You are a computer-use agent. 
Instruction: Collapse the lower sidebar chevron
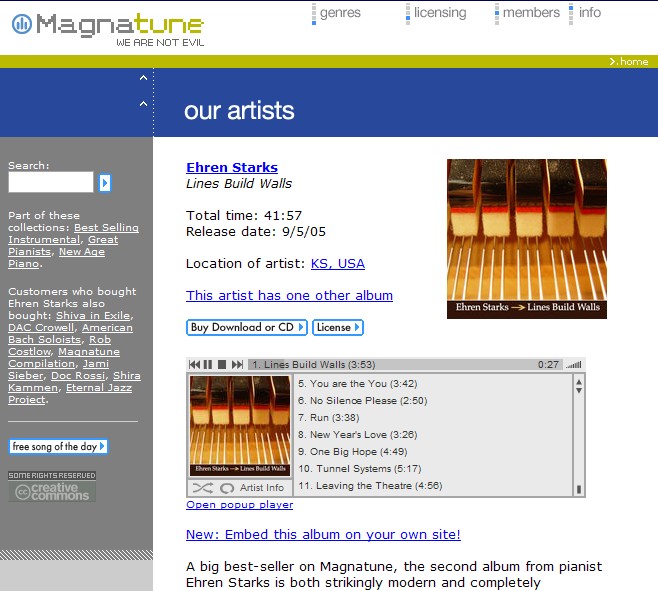[x=144, y=104]
